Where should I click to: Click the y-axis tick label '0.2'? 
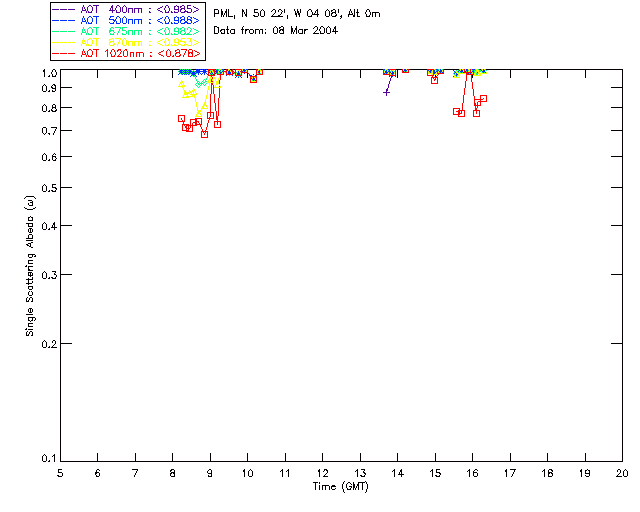(x=49, y=344)
